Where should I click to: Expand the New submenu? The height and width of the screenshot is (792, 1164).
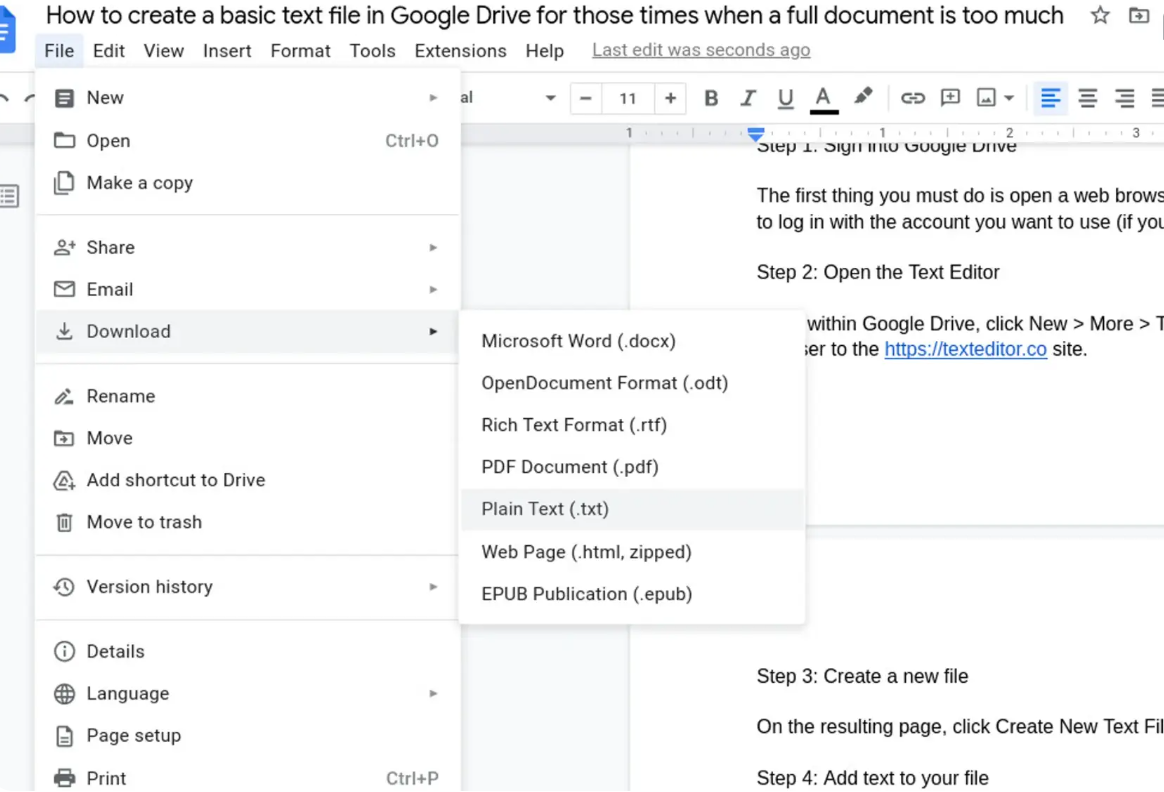[247, 98]
